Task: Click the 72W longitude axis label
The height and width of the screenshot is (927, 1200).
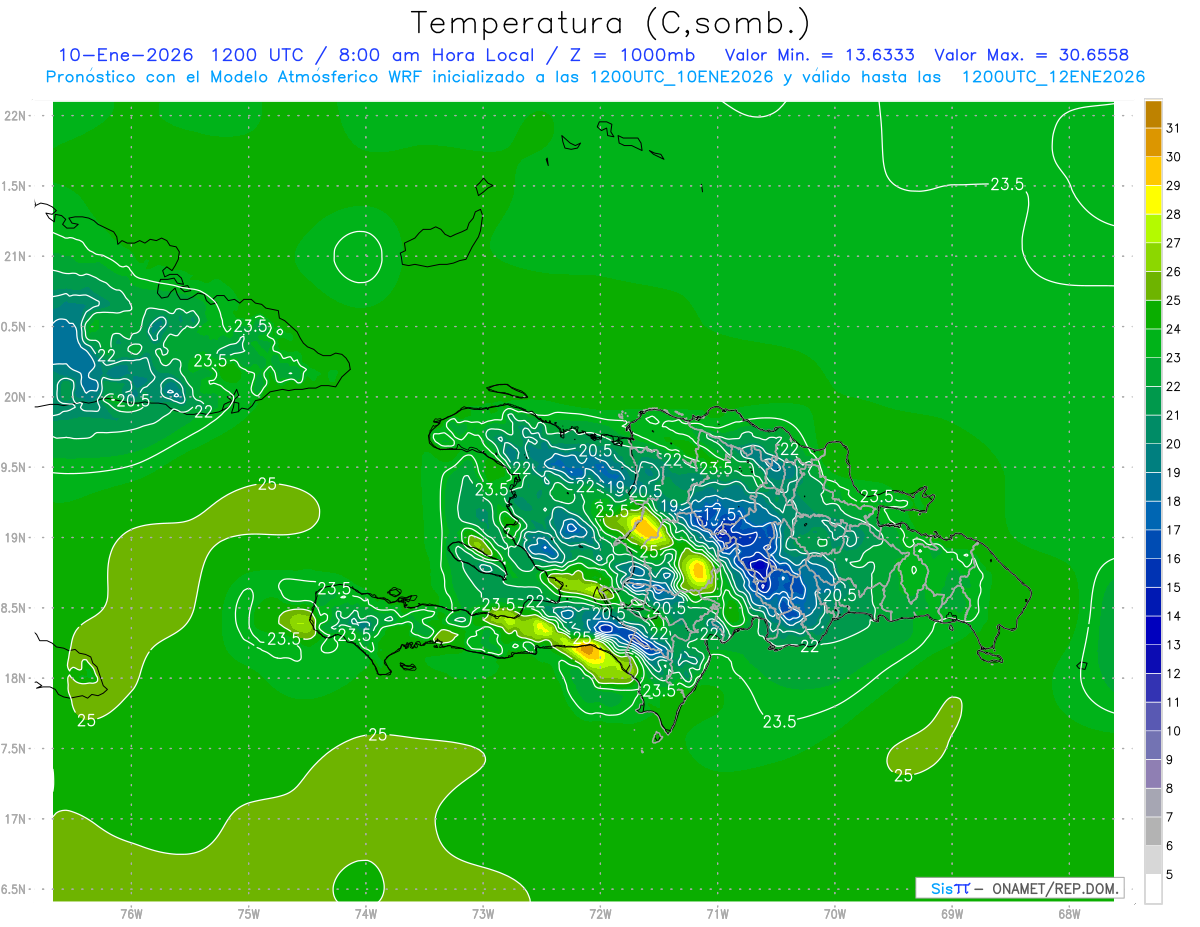Action: (x=600, y=914)
